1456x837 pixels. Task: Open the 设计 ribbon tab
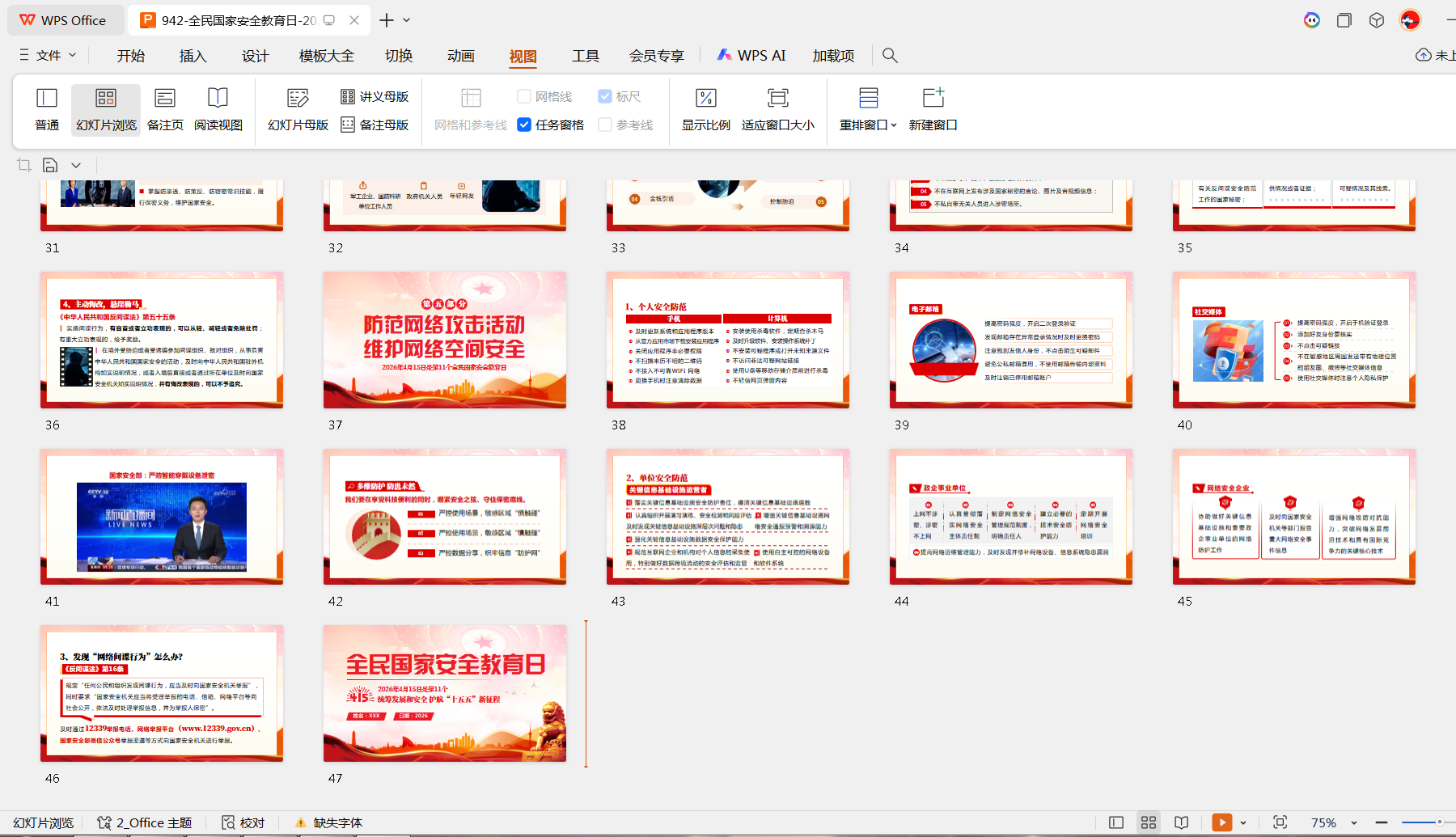tap(255, 55)
